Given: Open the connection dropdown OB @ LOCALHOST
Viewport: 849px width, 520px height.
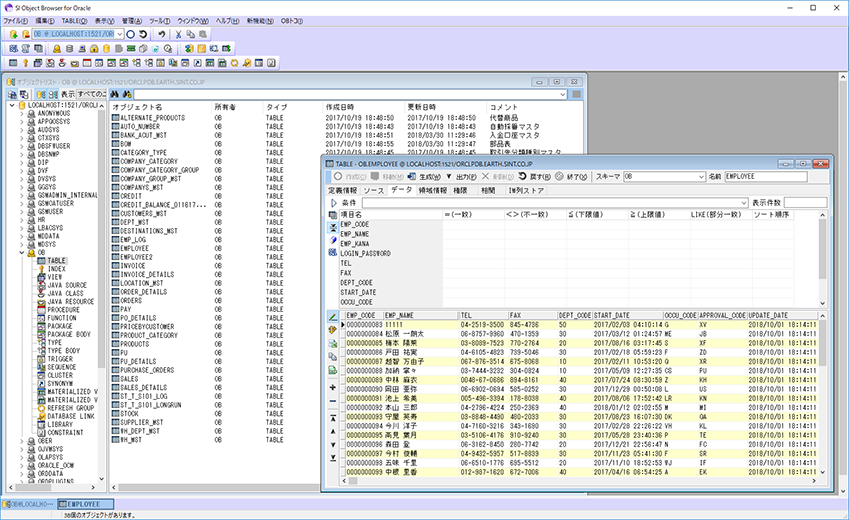Looking at the screenshot, I should [x=119, y=34].
